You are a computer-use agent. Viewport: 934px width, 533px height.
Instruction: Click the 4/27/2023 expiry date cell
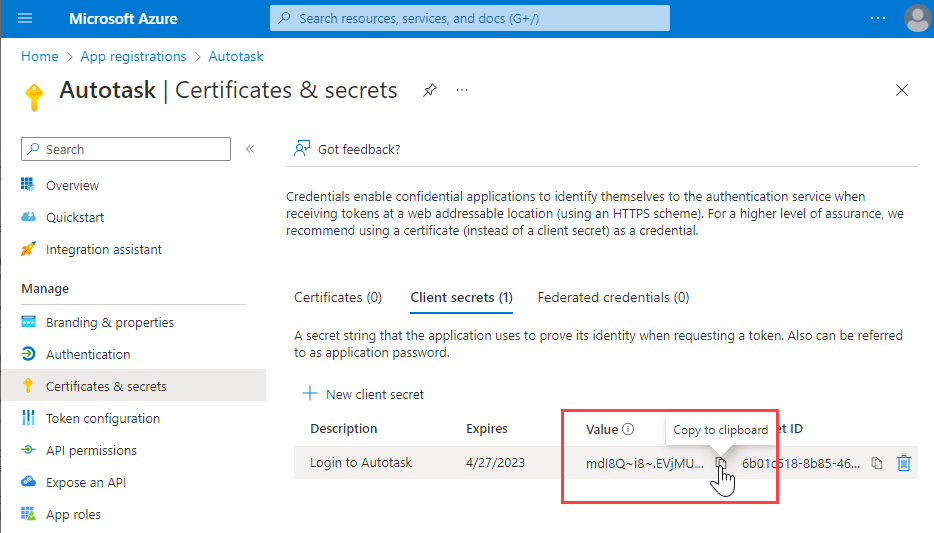click(x=495, y=463)
